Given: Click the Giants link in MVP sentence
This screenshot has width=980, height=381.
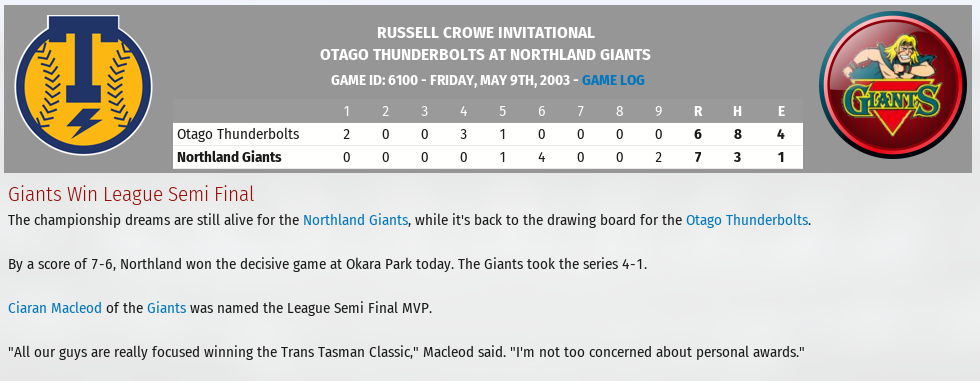Looking at the screenshot, I should click(x=166, y=309).
